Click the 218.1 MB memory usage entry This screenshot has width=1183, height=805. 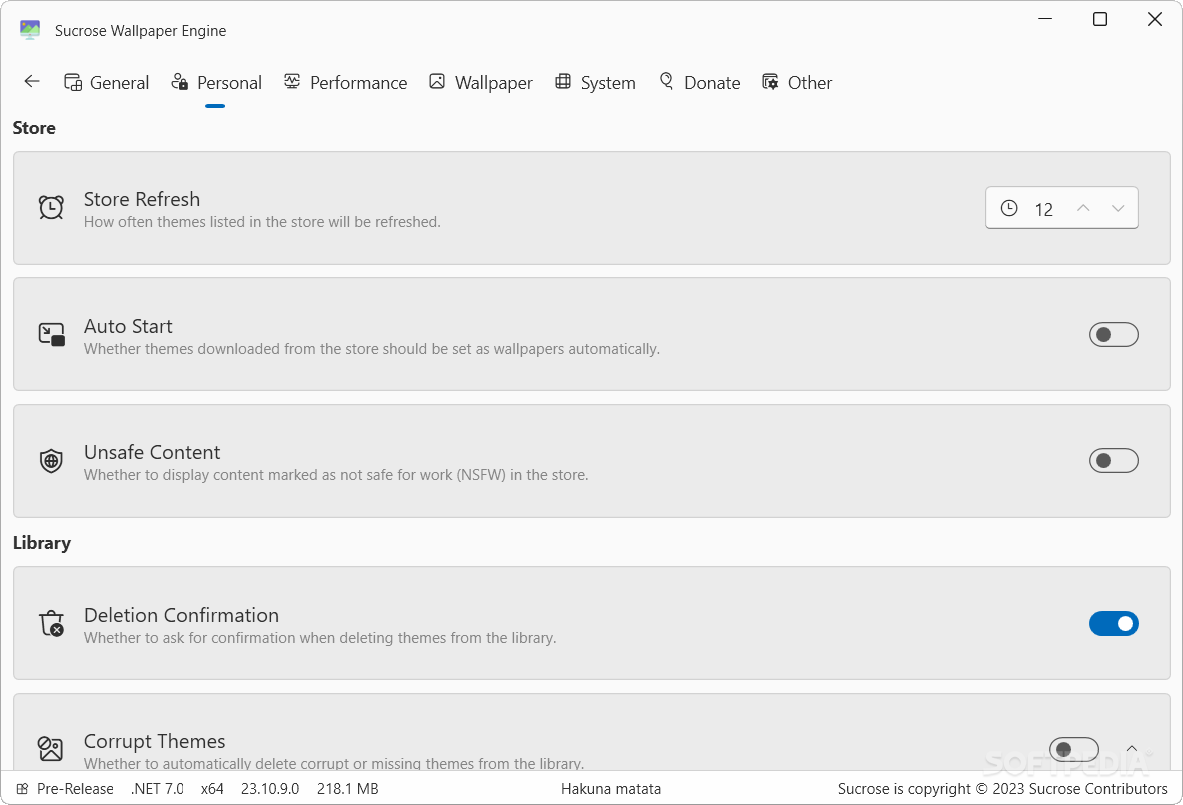pos(348,788)
